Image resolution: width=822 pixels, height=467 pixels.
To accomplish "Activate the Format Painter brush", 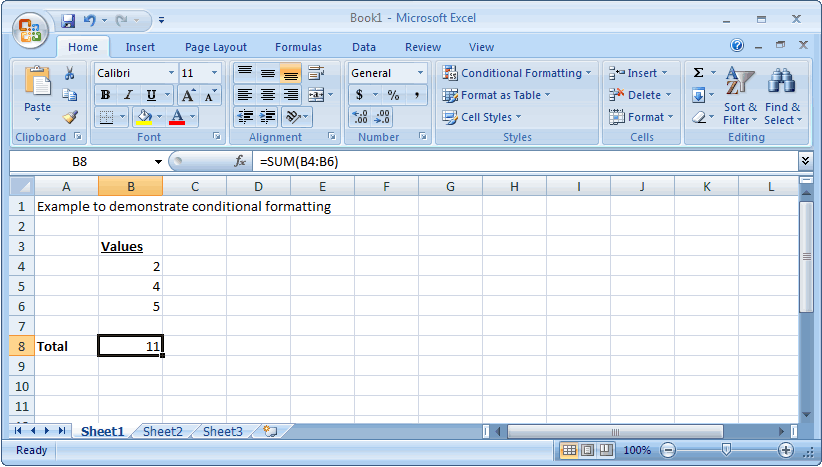I will pos(69,117).
